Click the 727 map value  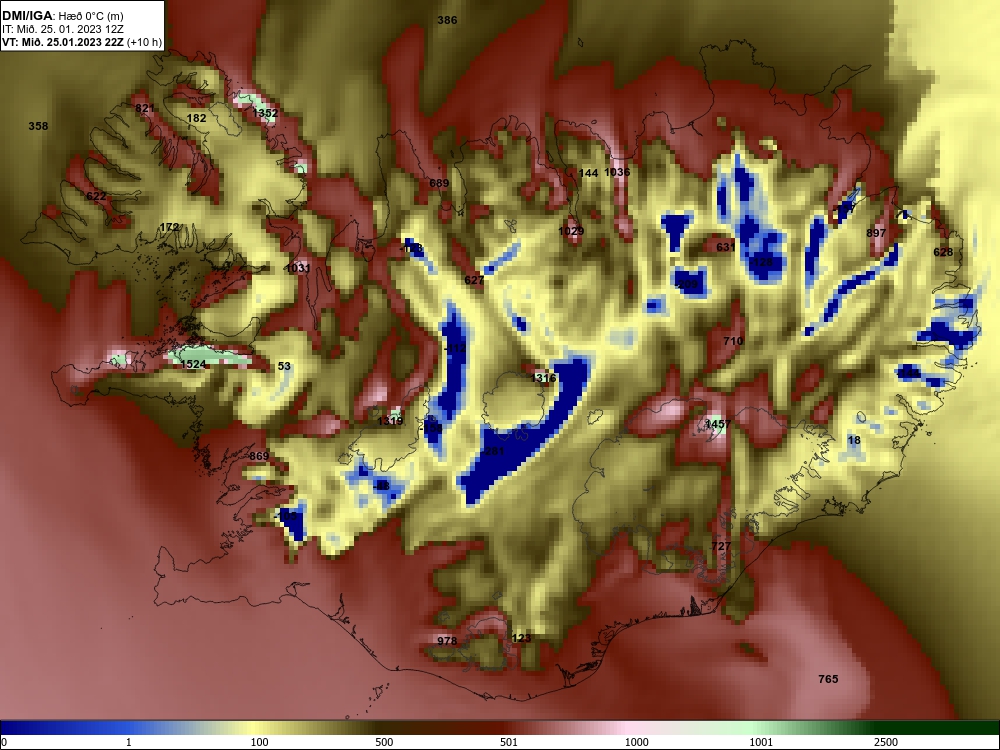pos(721,547)
